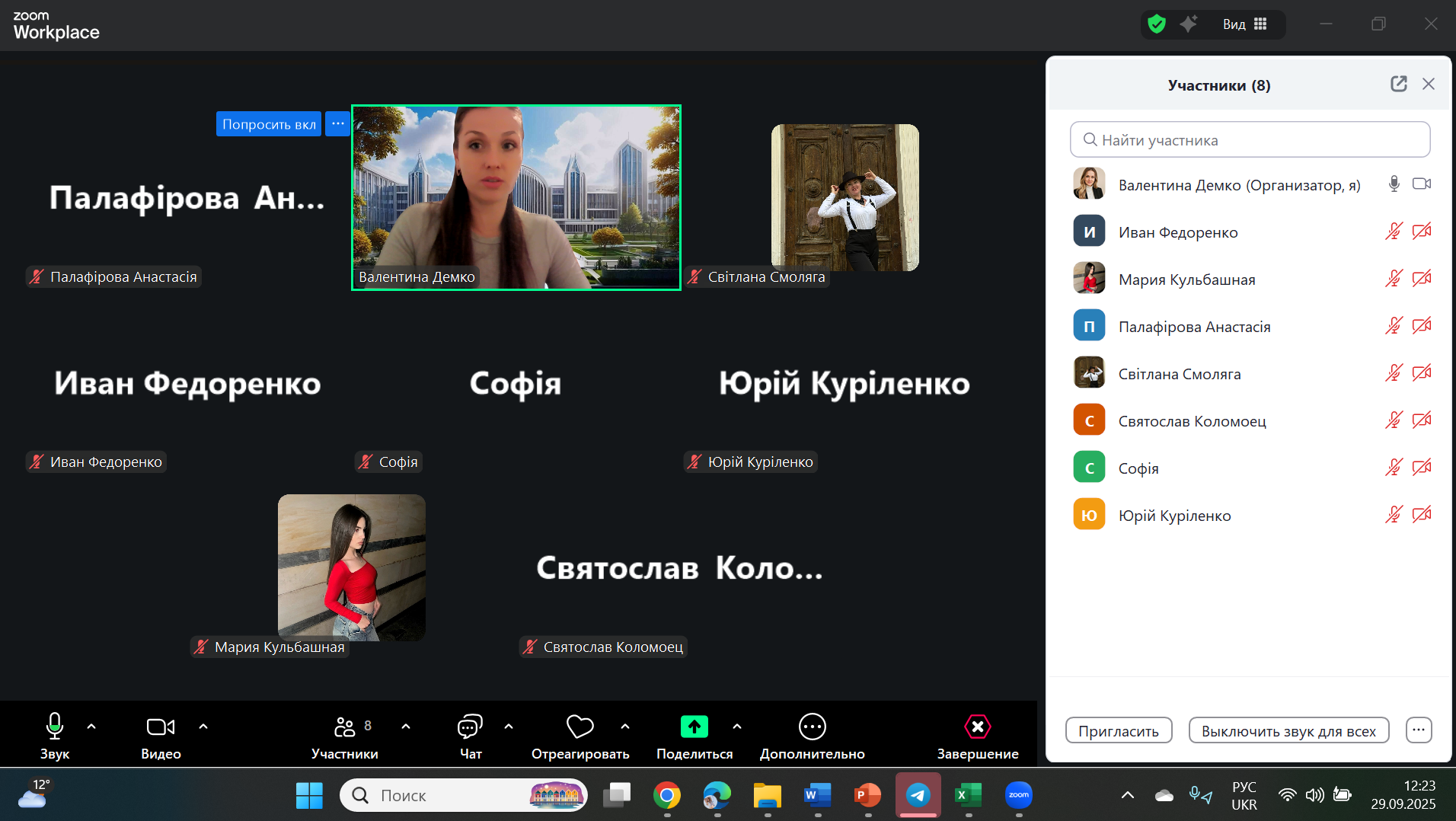Unmute Иван Федоренко's microphone in the participant list
The image size is (1456, 821).
[1394, 232]
